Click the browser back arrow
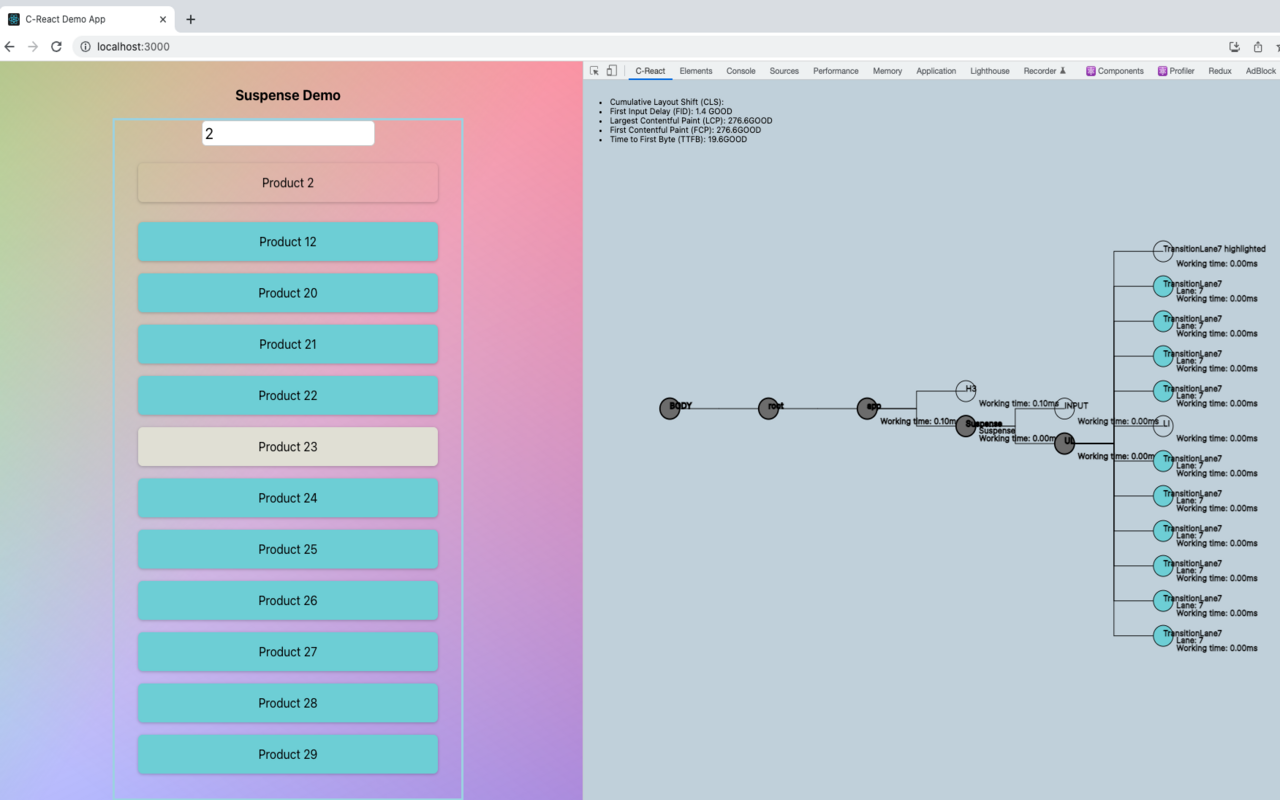The image size is (1280, 800). pos(10,46)
